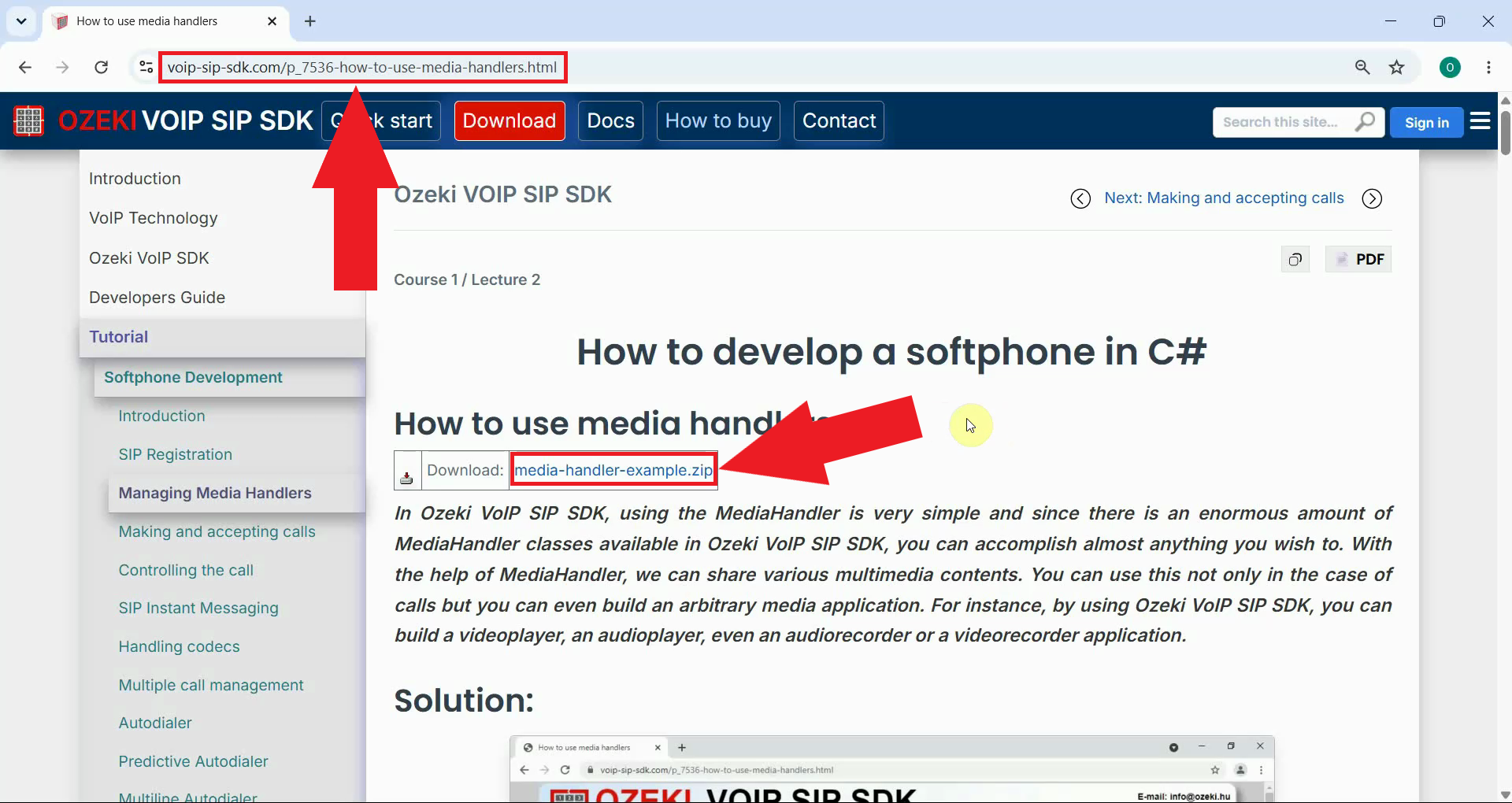Click the embedded solution screenshot thumbnail
1512x803 pixels.
click(891, 769)
